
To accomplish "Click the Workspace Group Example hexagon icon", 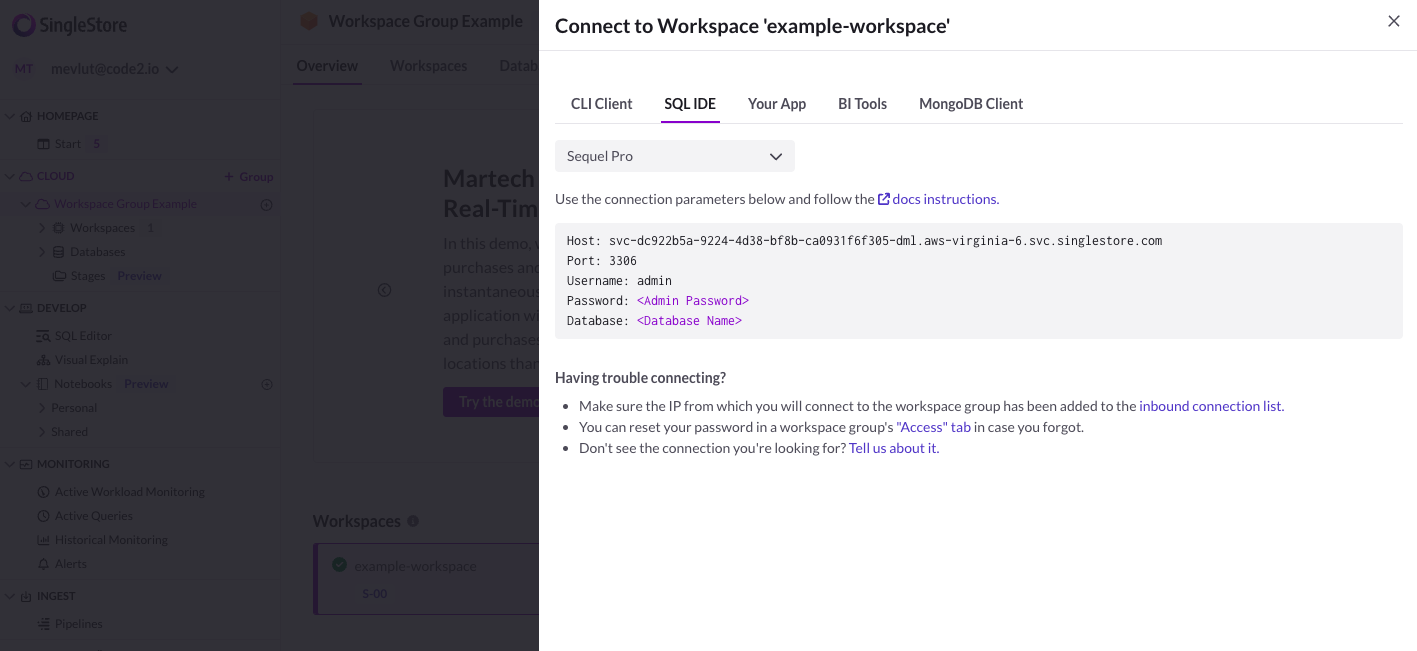I will (309, 21).
